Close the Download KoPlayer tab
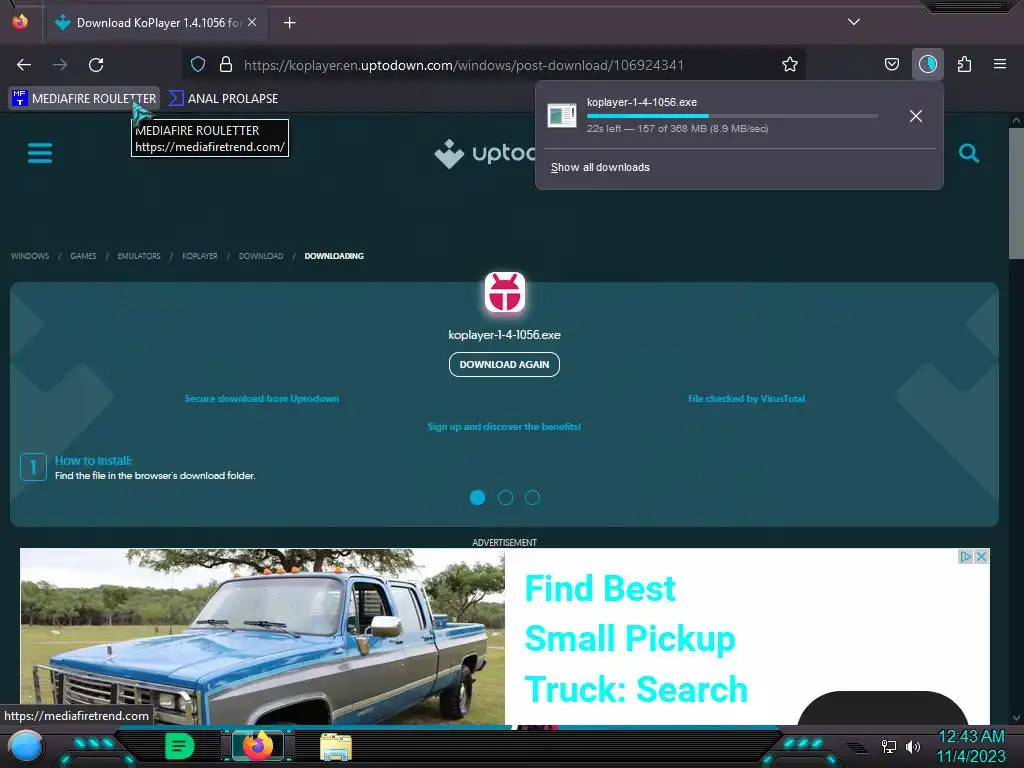Image resolution: width=1024 pixels, height=768 pixels. tap(252, 22)
